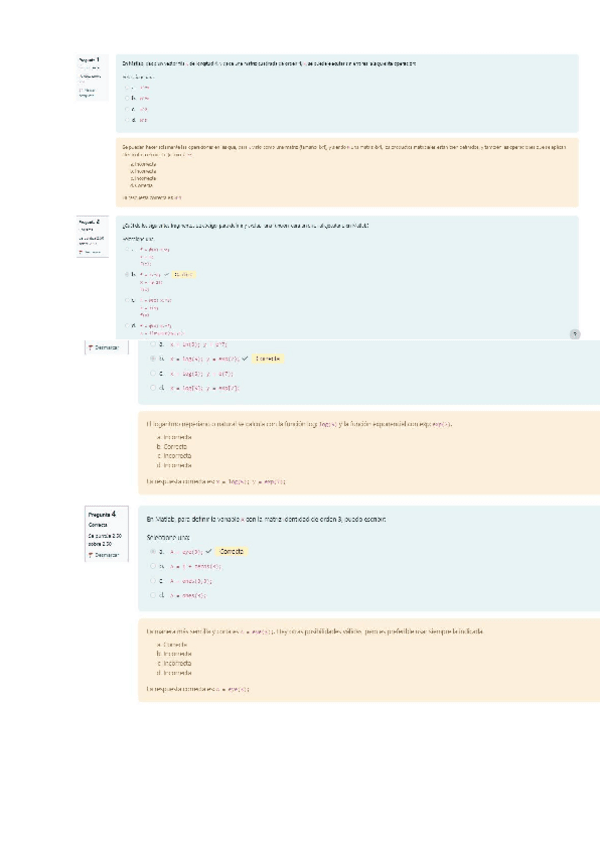
Task: Select option b log(x) exp(x) in Pregunta 3
Action: click(153, 358)
